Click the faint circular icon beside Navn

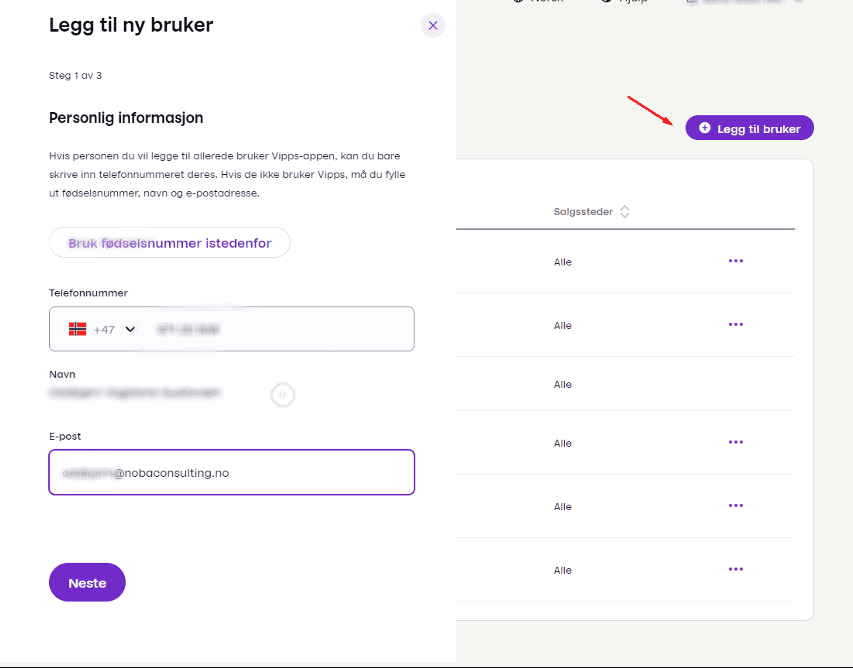pos(283,395)
